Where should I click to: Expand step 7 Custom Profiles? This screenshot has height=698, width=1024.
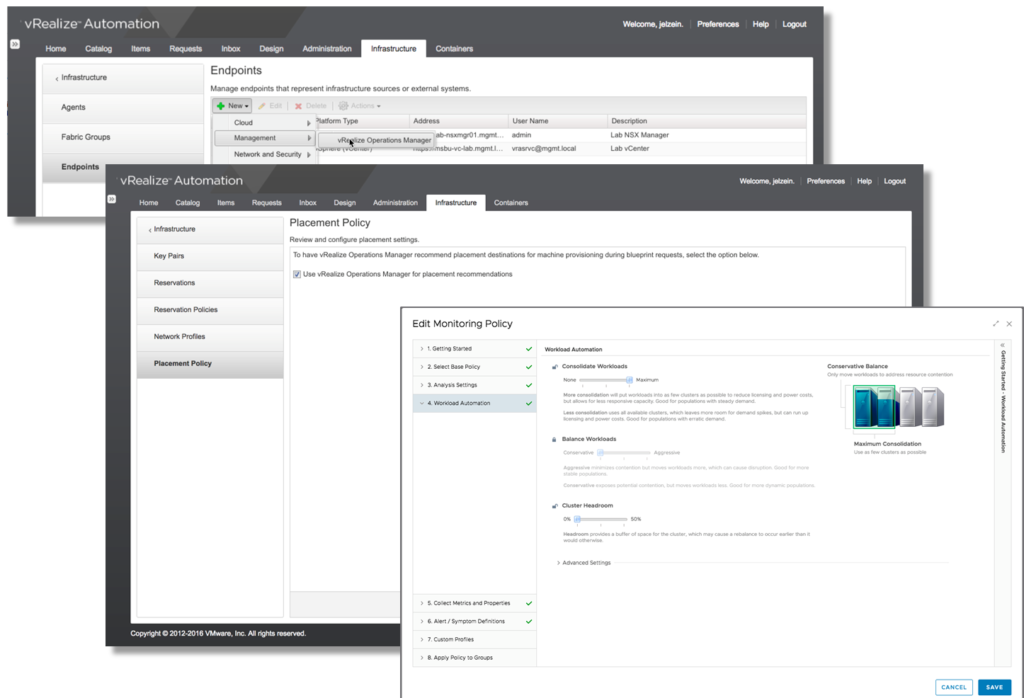point(448,640)
